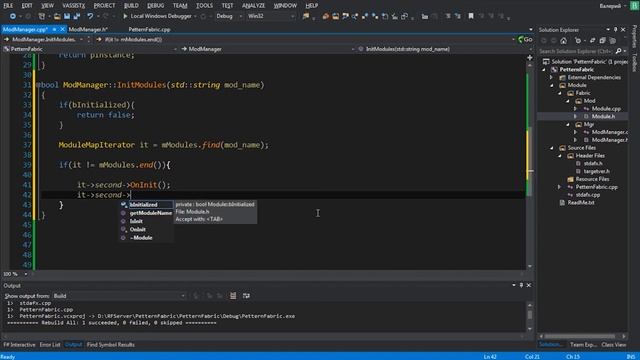Click the editor vertical scrollbar
Viewport: 640px width, 360px height.
(x=530, y=162)
